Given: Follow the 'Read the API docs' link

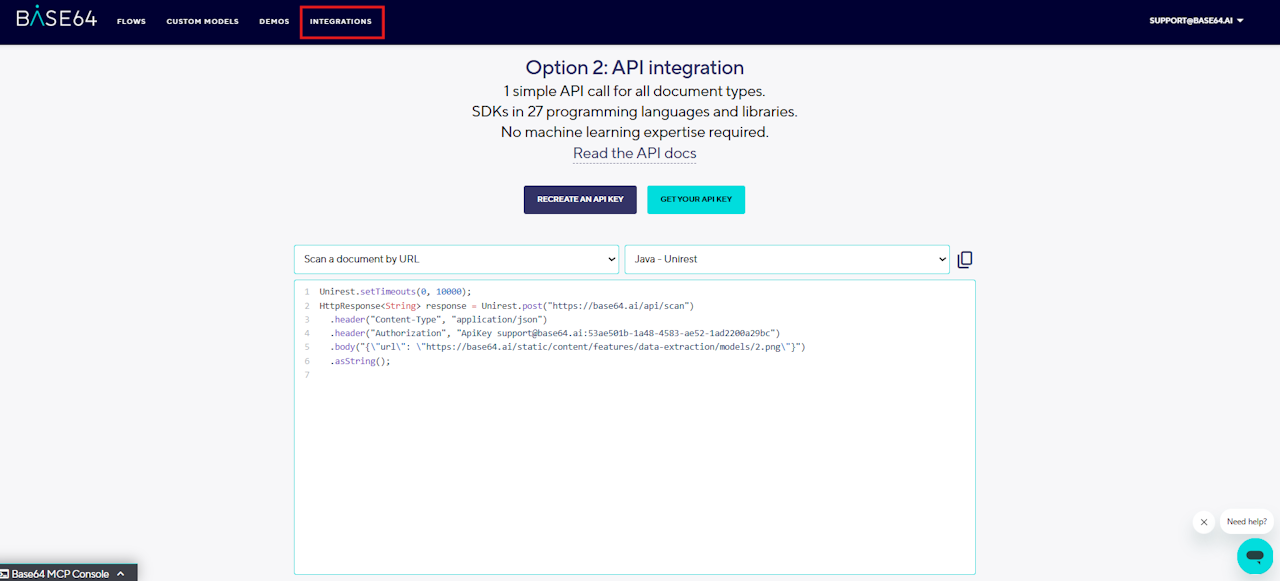Looking at the screenshot, I should (634, 154).
